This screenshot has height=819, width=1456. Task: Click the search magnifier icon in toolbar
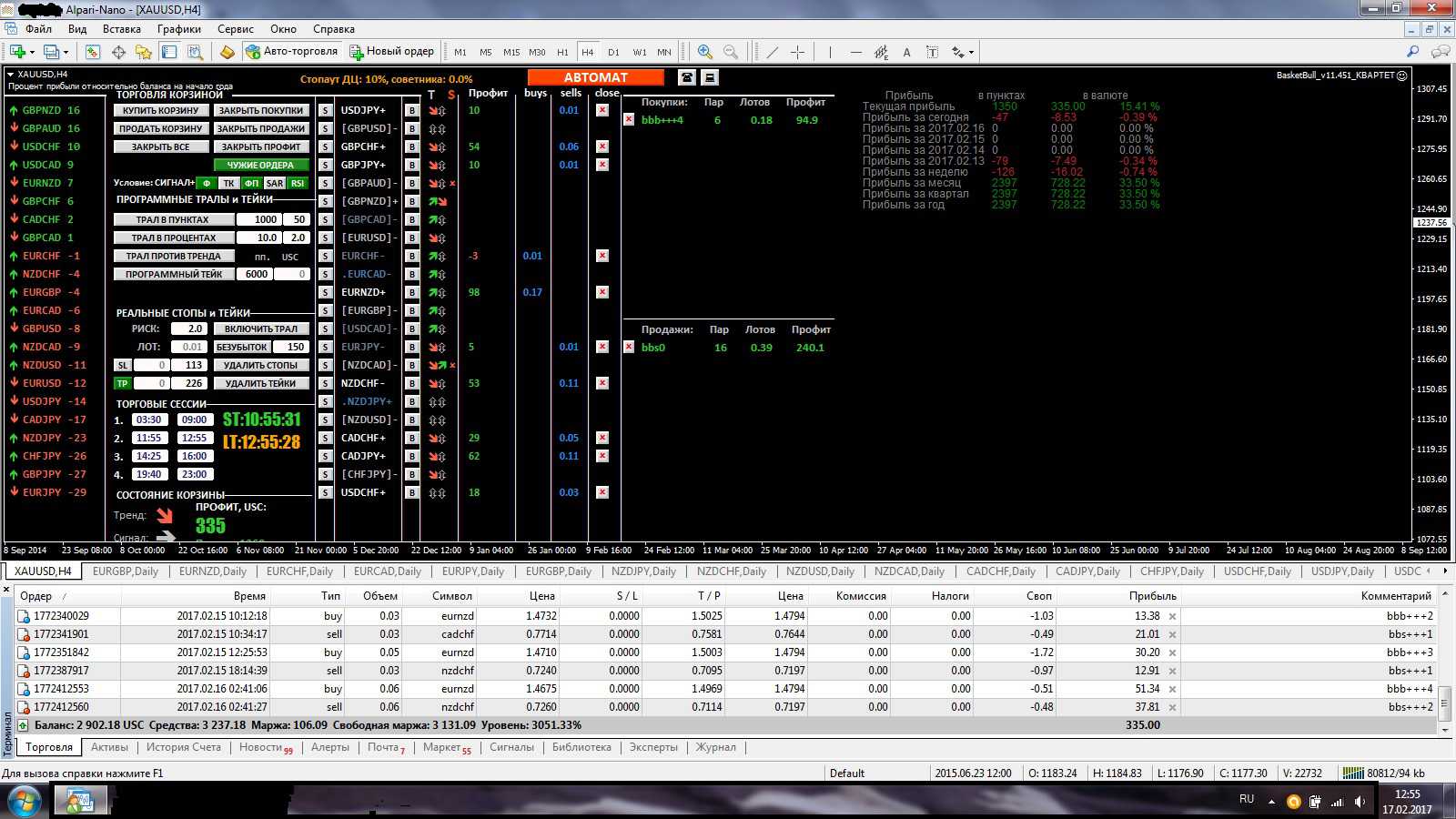[x=1412, y=52]
